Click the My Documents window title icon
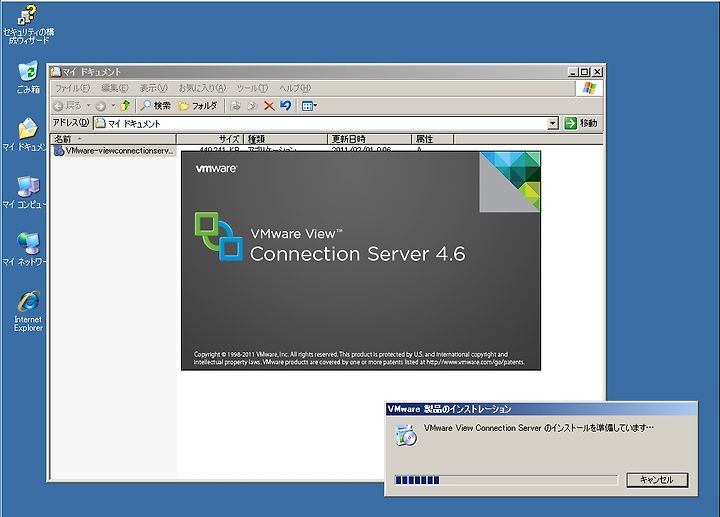 click(x=56, y=72)
